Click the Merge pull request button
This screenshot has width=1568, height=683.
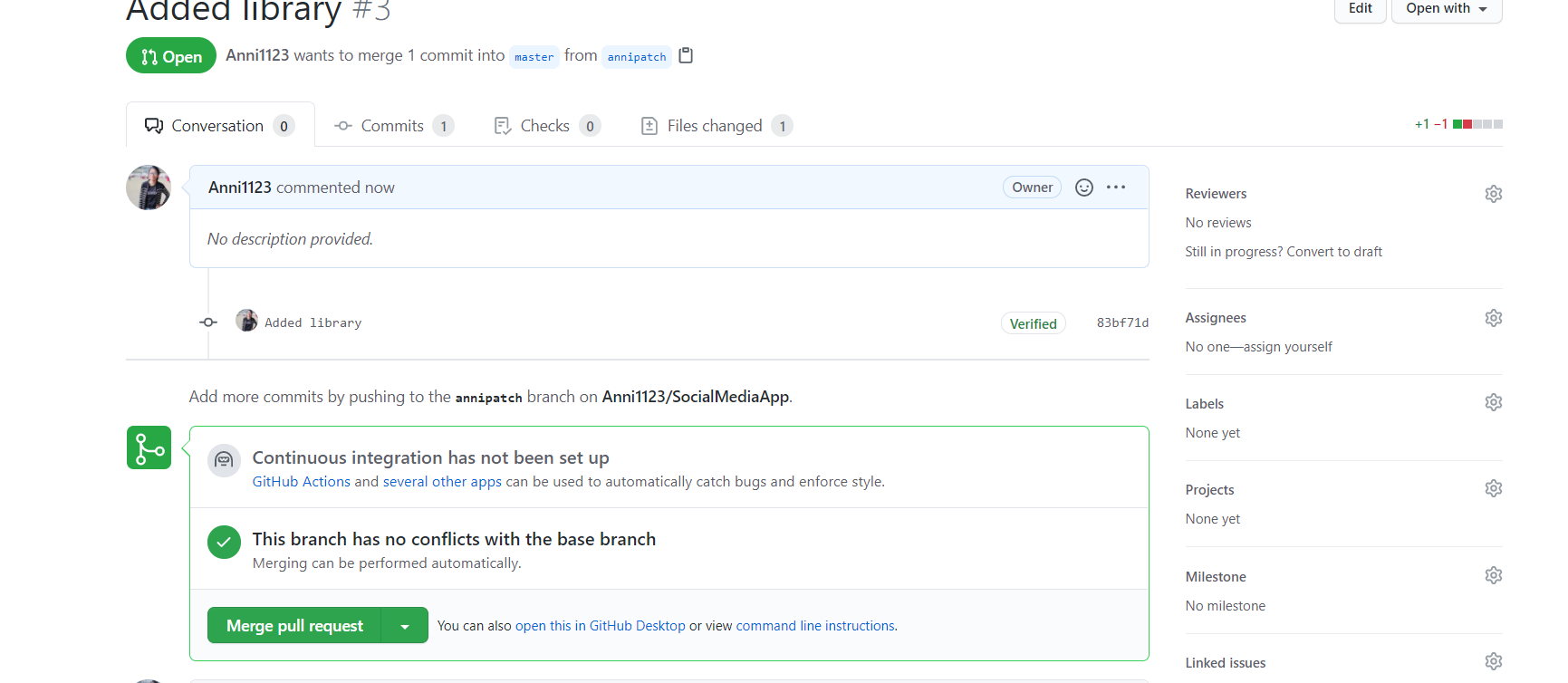[x=294, y=626]
